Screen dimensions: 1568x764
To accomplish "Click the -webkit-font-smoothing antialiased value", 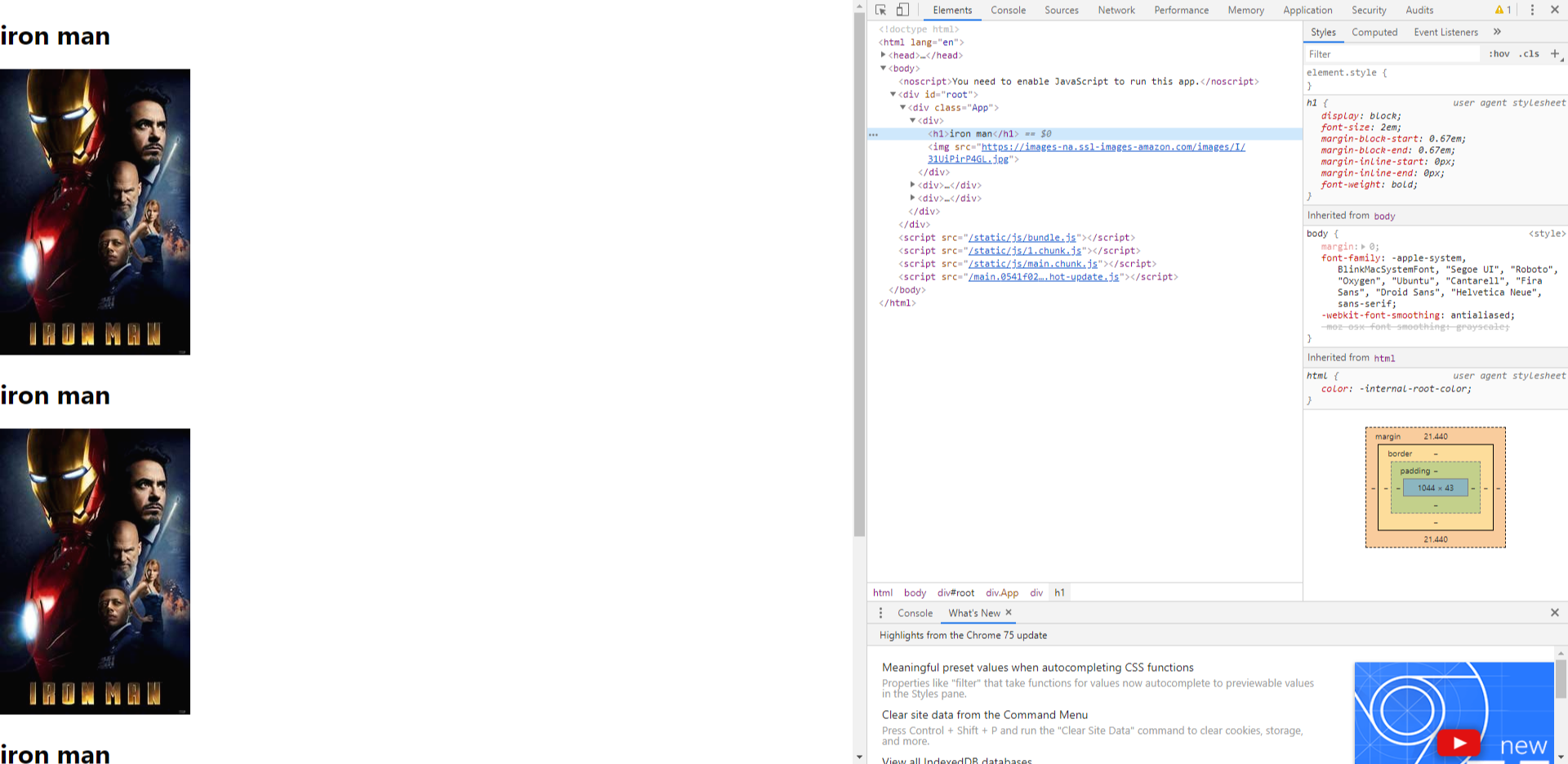I will pos(1481,315).
